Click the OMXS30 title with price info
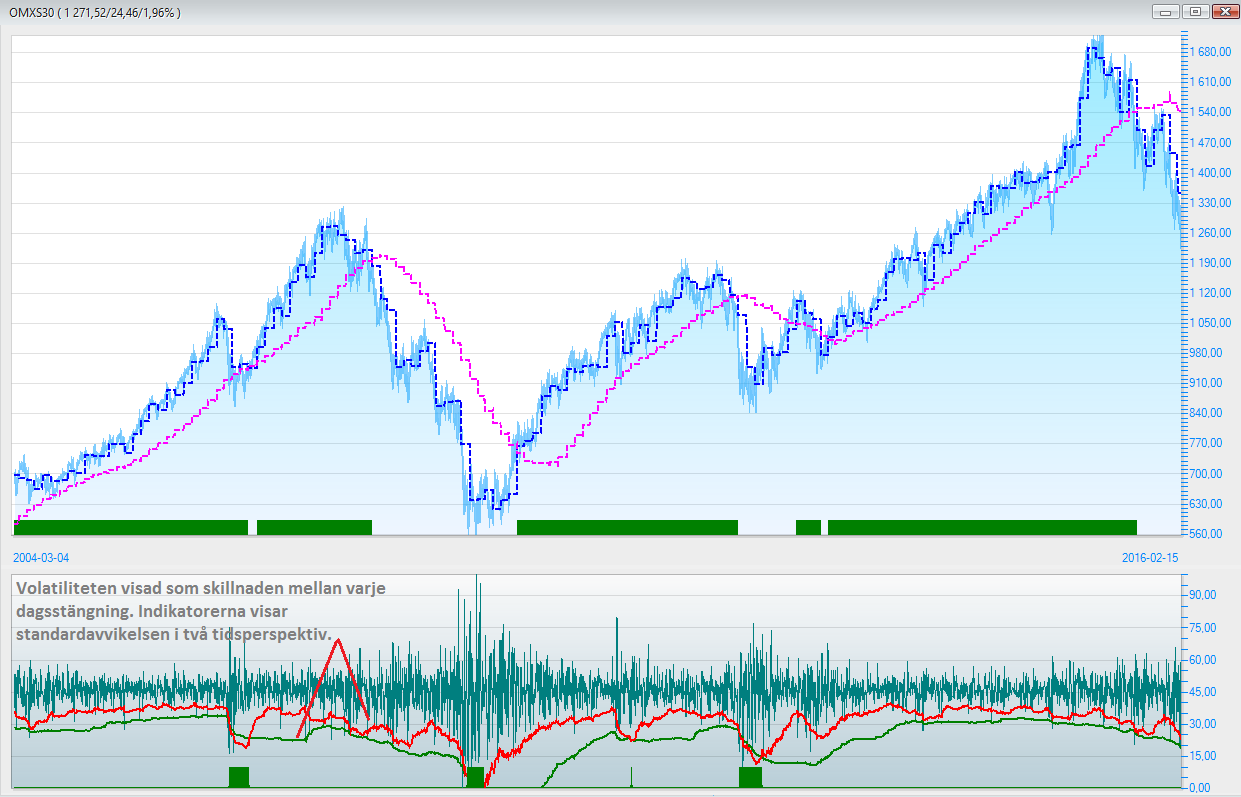 tap(95, 12)
